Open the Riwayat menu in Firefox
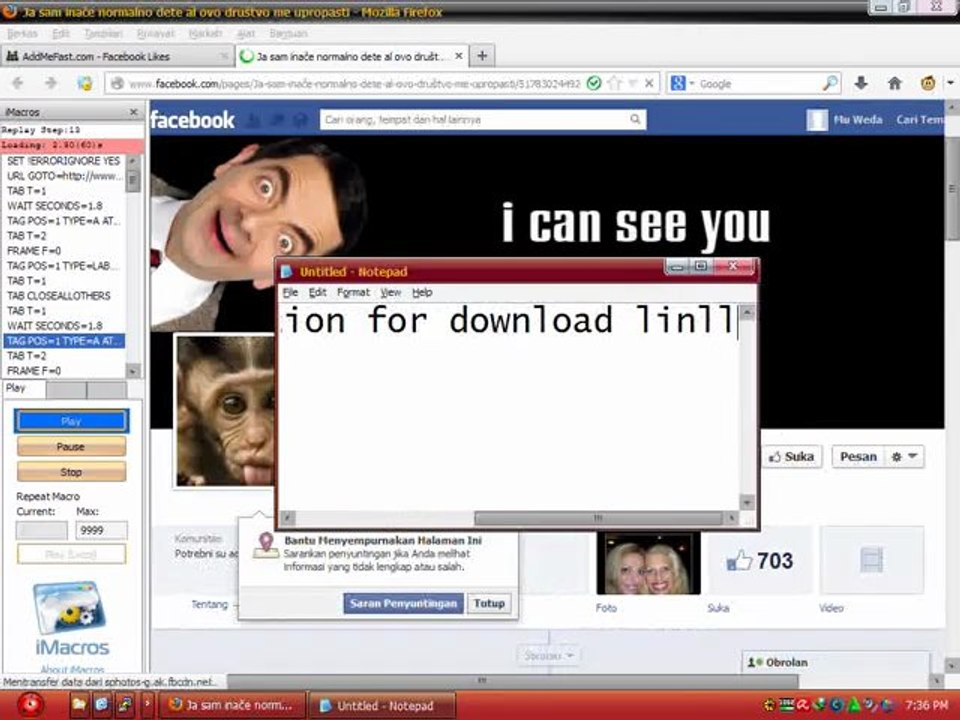The width and height of the screenshot is (960, 720). click(156, 33)
